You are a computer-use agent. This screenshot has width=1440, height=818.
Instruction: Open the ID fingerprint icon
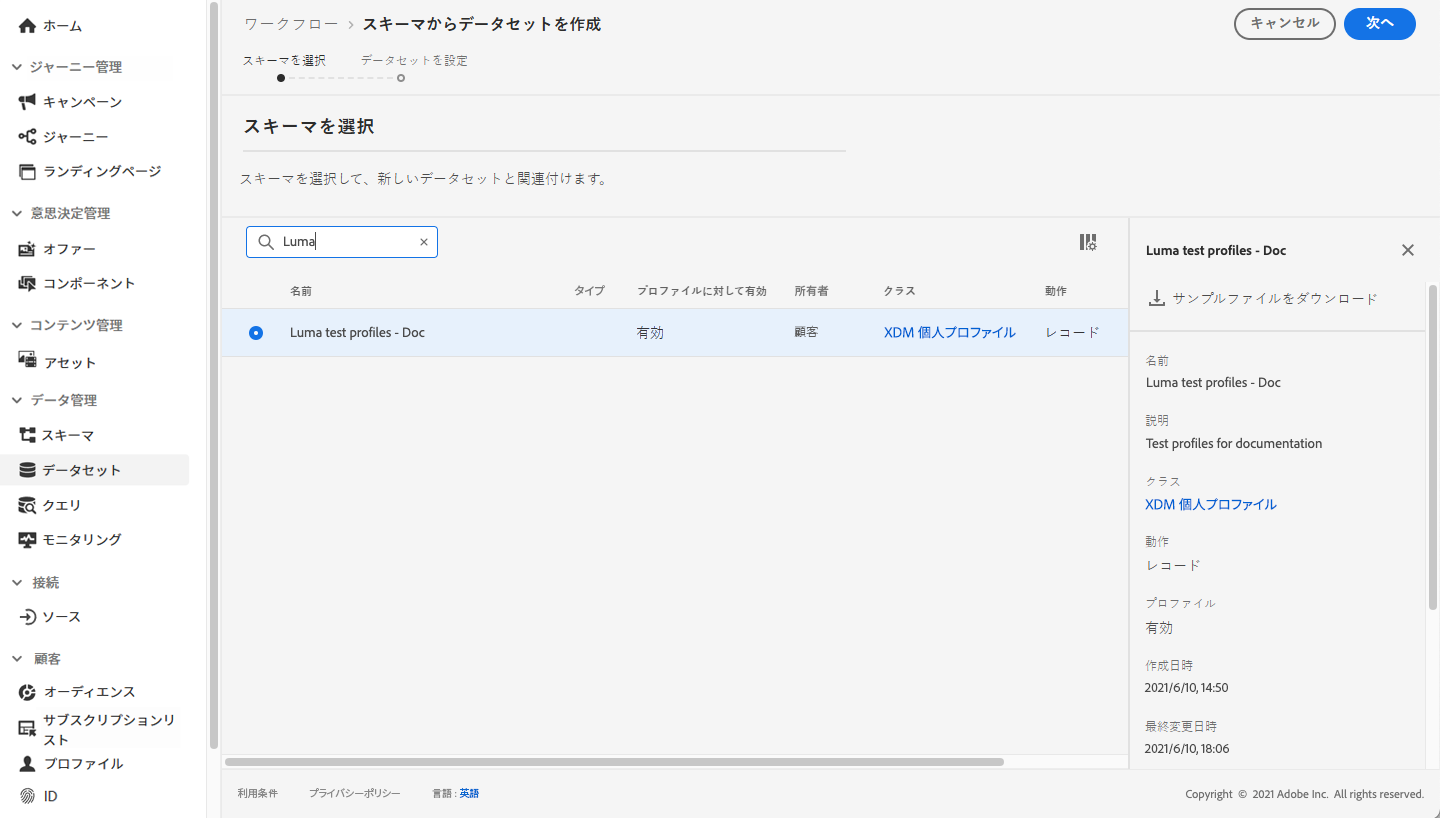pos(27,797)
